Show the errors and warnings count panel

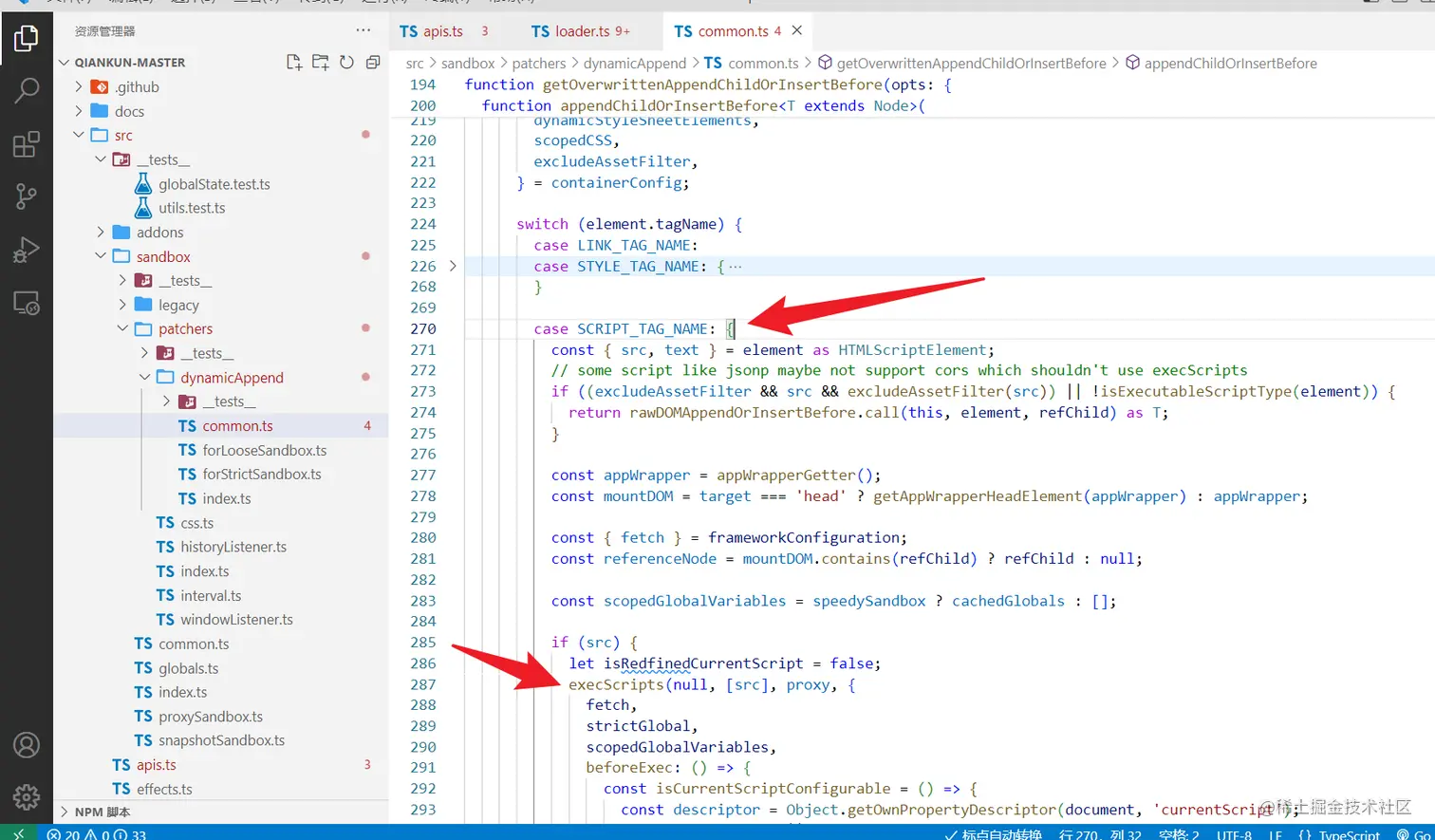(x=96, y=834)
